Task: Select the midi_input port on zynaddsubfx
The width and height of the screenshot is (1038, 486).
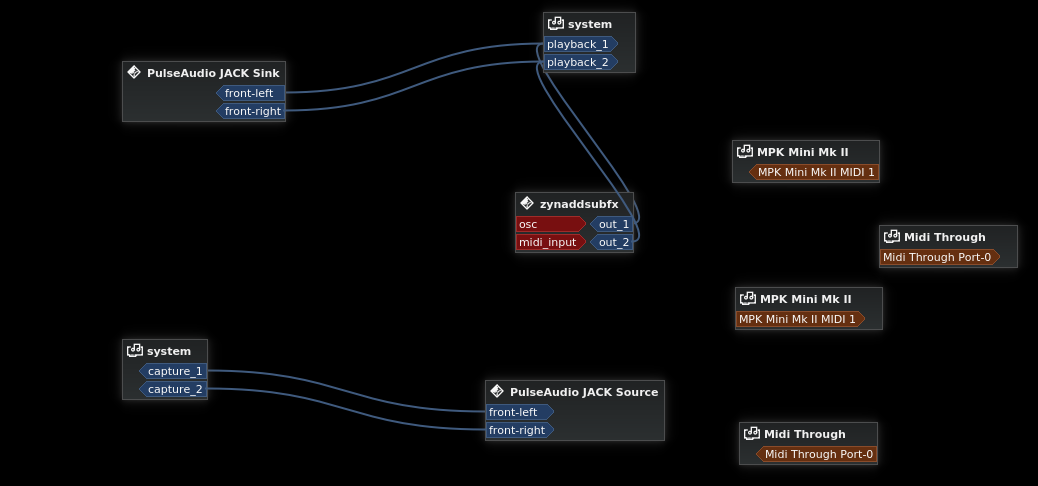Action: coord(551,242)
